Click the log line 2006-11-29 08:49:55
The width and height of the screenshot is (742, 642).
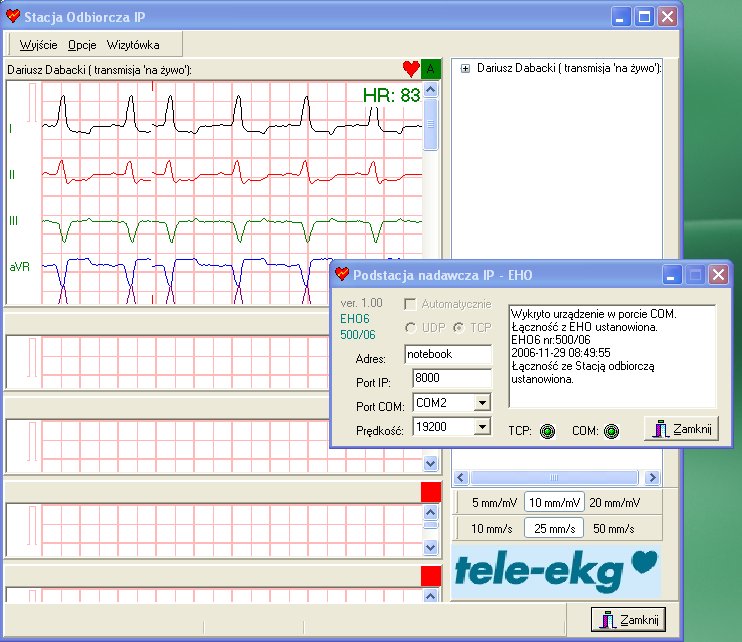coord(561,352)
